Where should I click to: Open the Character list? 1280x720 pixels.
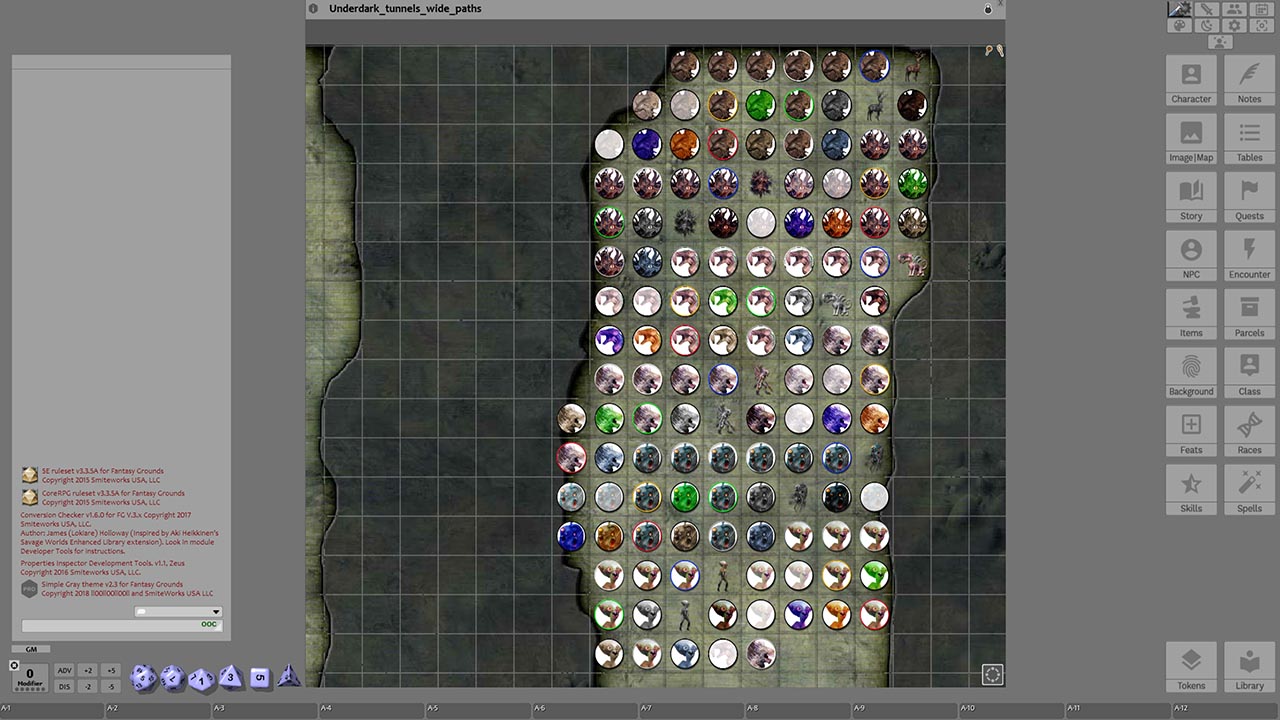coord(1191,80)
